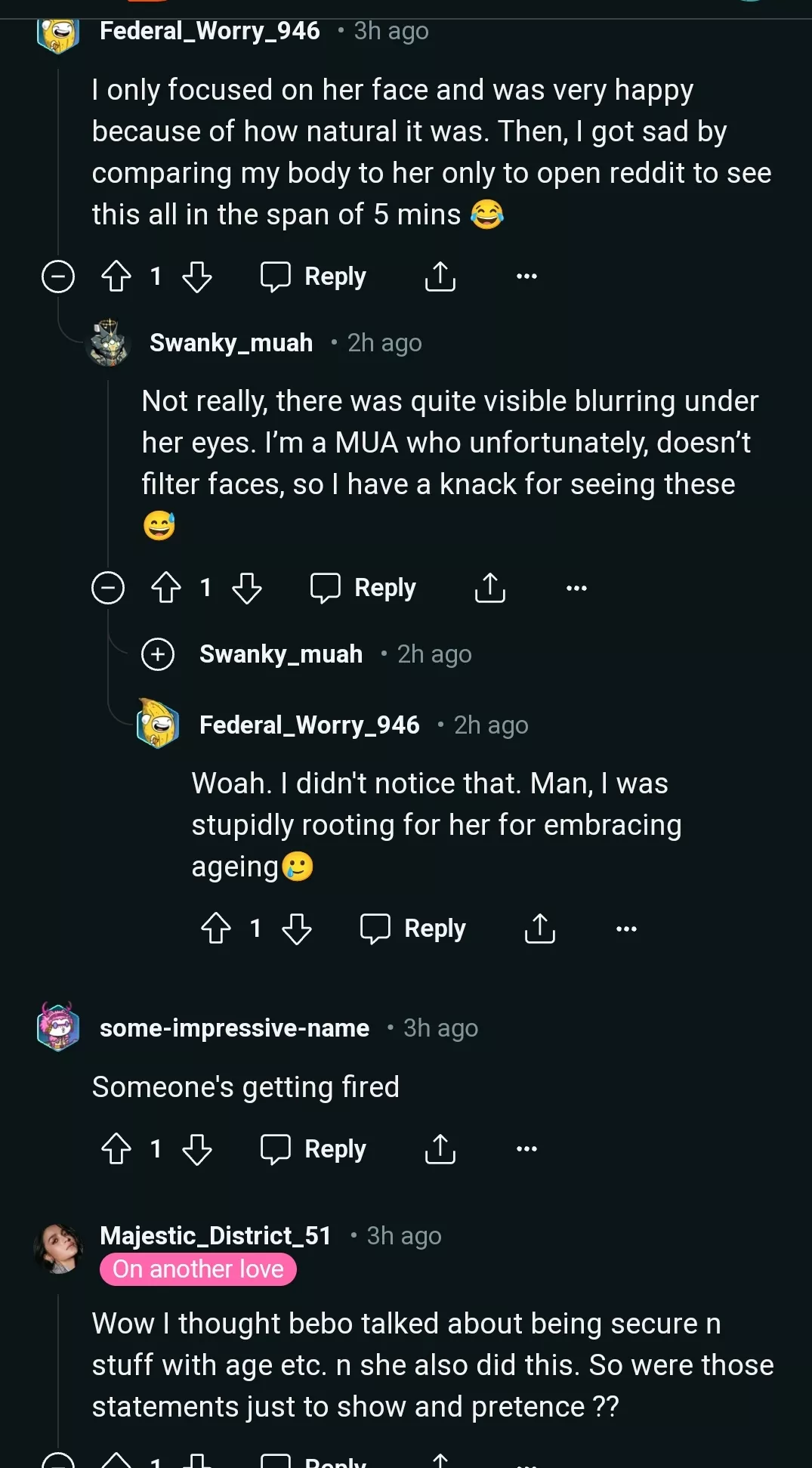Downvote the 'Woah. I didn't notice' reply
The image size is (812, 1468).
(x=297, y=929)
